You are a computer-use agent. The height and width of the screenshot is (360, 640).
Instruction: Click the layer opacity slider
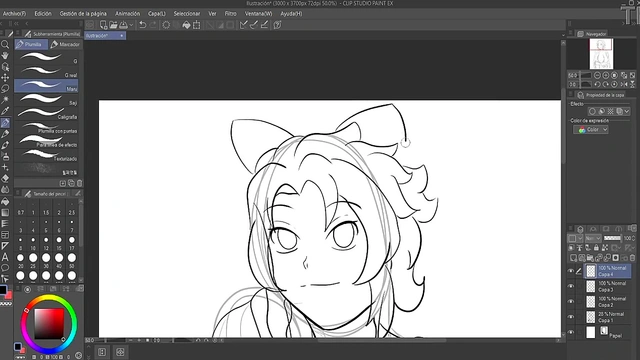612,238
